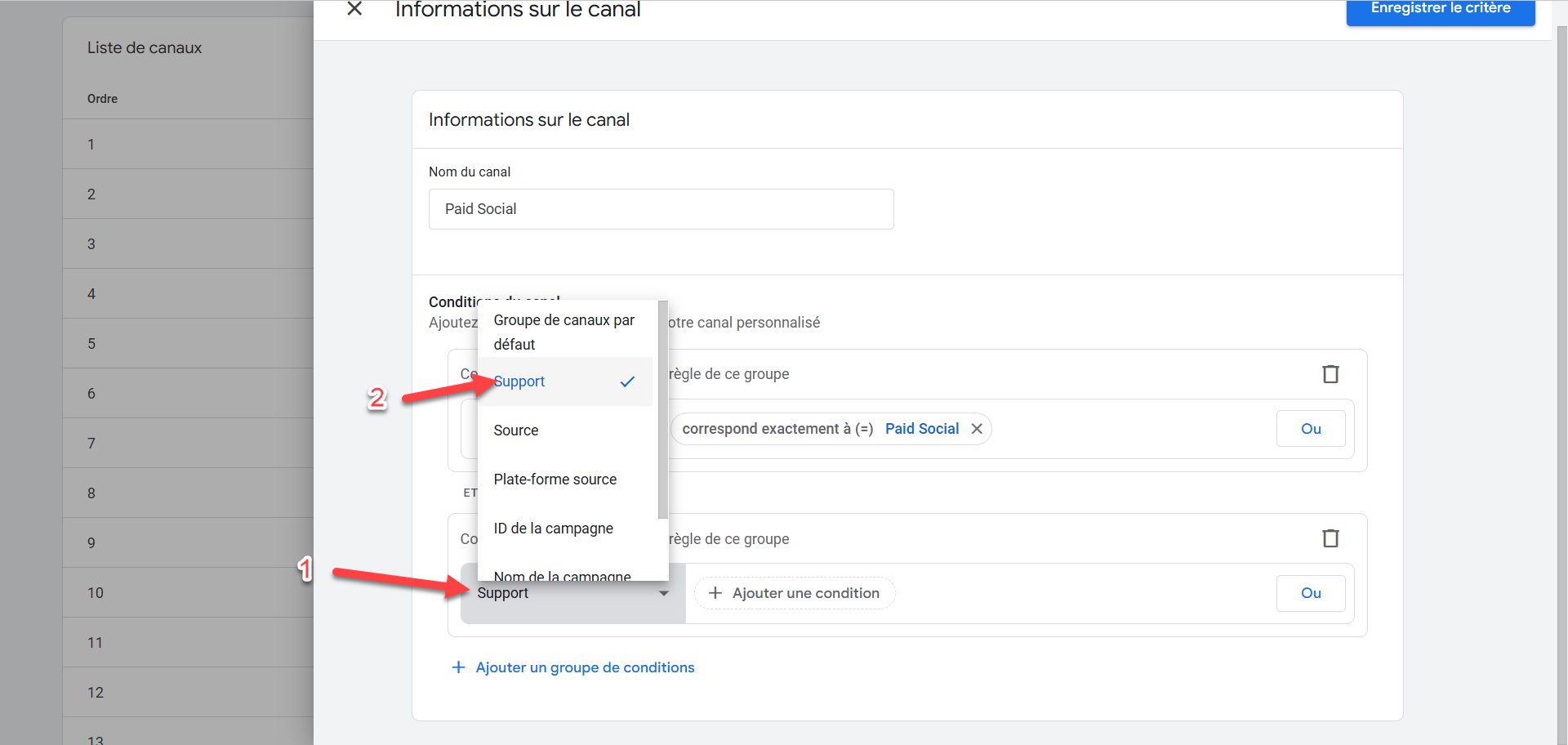Select Source from dropdown list
Viewport: 1568px width, 745px height.
point(516,430)
